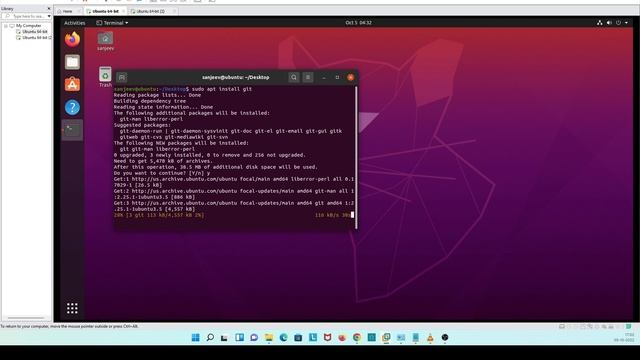Open the Library search dropdown arrow
This screenshot has height=360, width=640.
click(x=49, y=16)
